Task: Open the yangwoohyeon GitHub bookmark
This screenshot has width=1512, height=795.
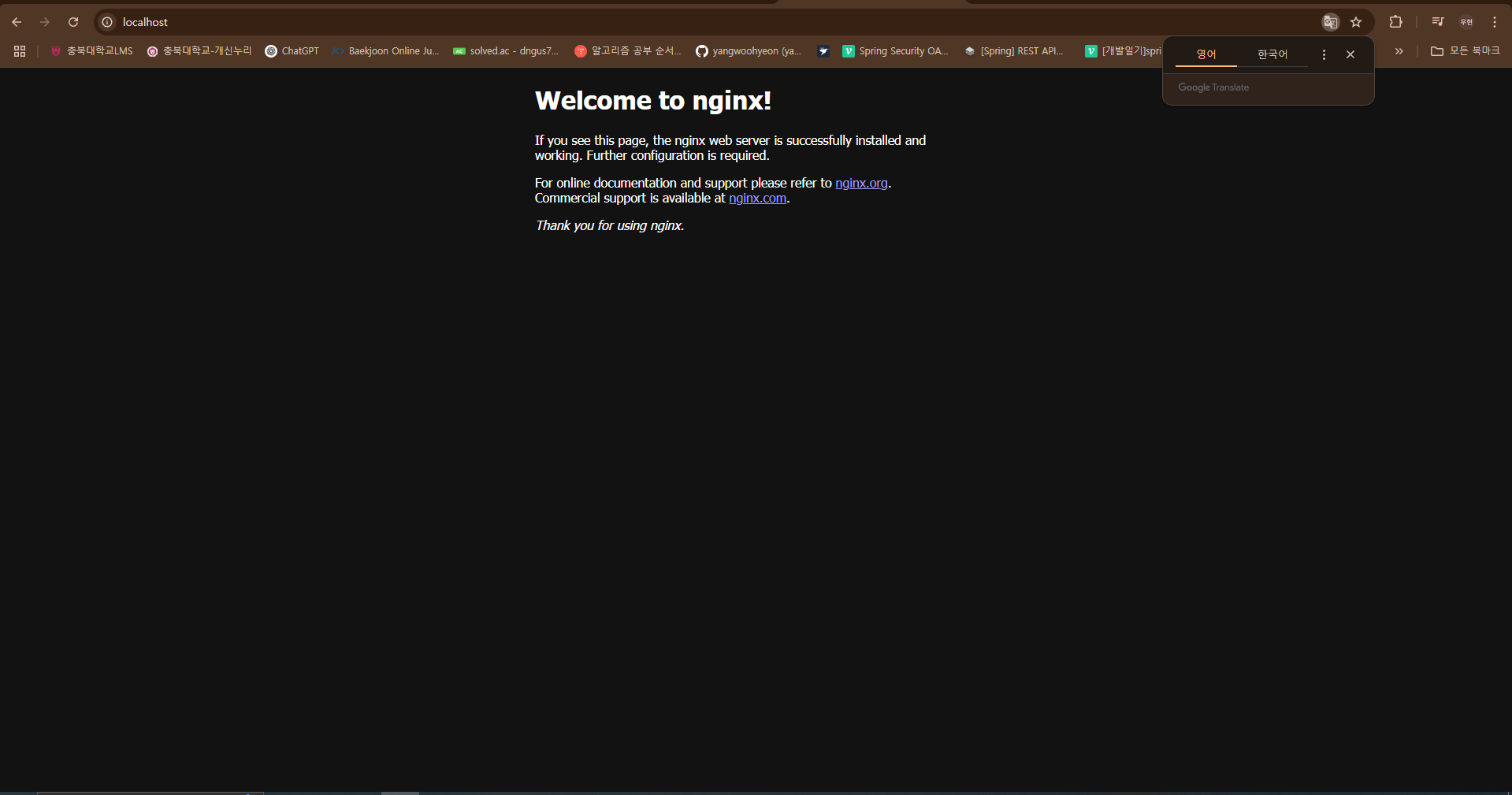Action: [x=749, y=51]
